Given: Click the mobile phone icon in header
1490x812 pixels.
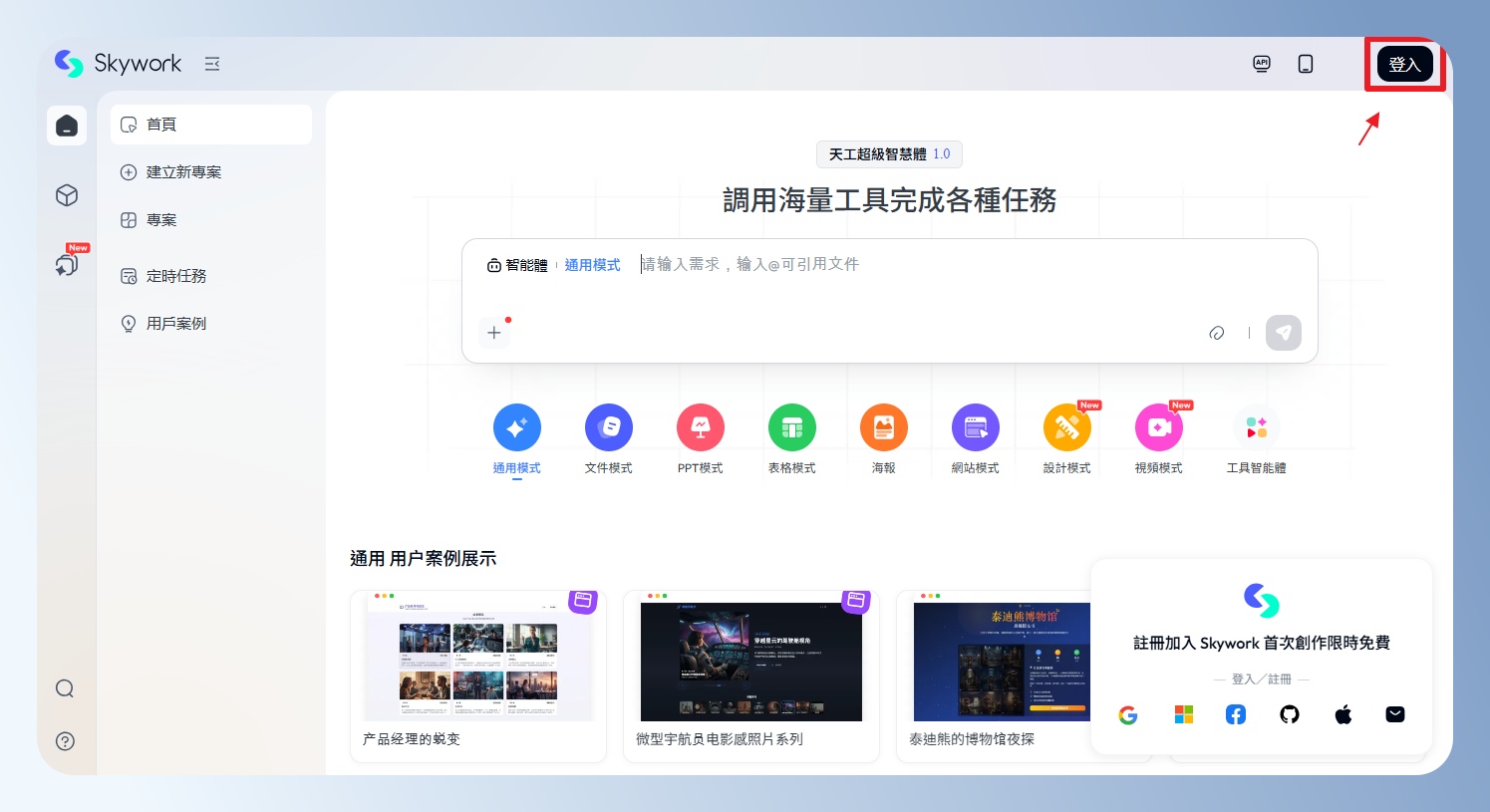Looking at the screenshot, I should tap(1306, 64).
